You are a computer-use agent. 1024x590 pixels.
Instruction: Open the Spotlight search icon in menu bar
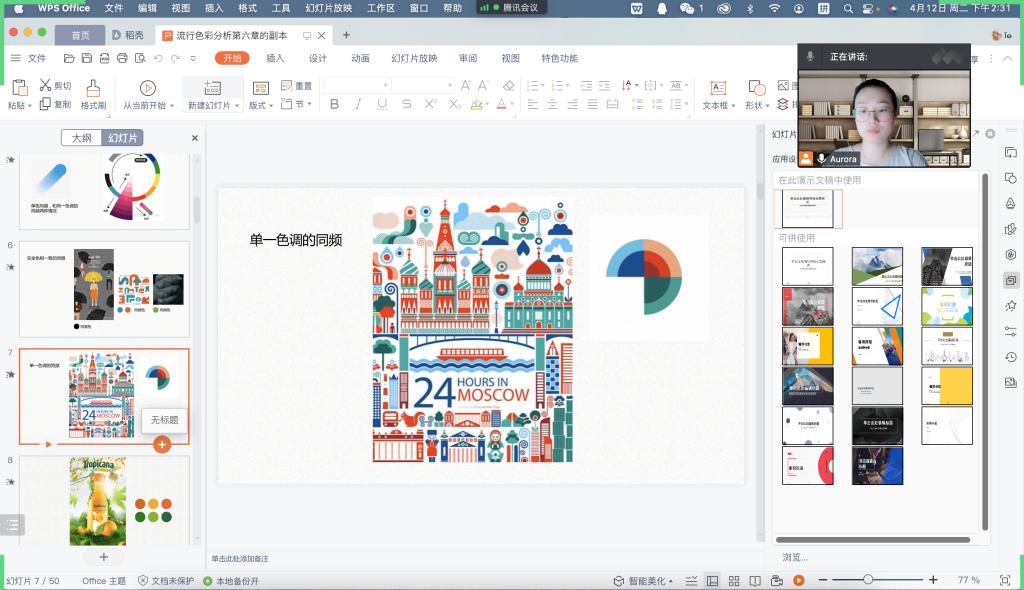coord(848,8)
